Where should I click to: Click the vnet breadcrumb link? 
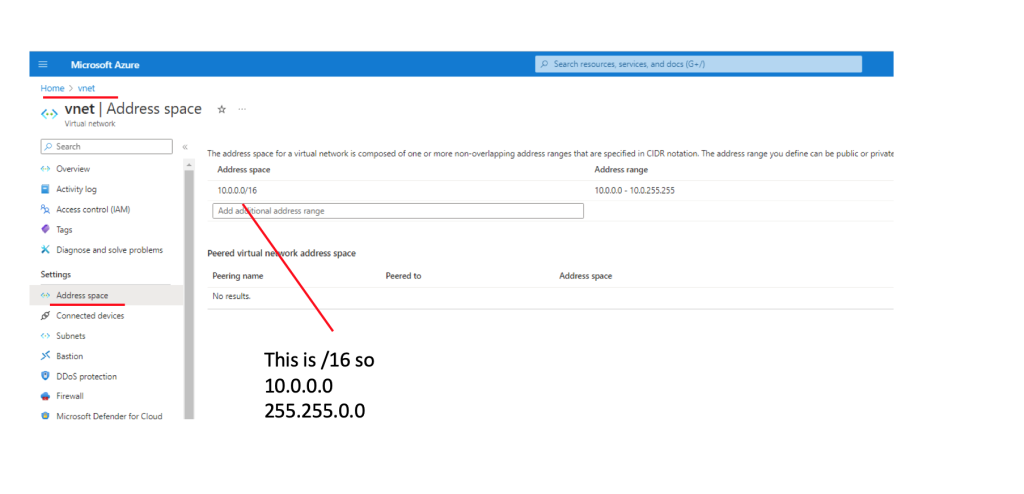tap(85, 88)
